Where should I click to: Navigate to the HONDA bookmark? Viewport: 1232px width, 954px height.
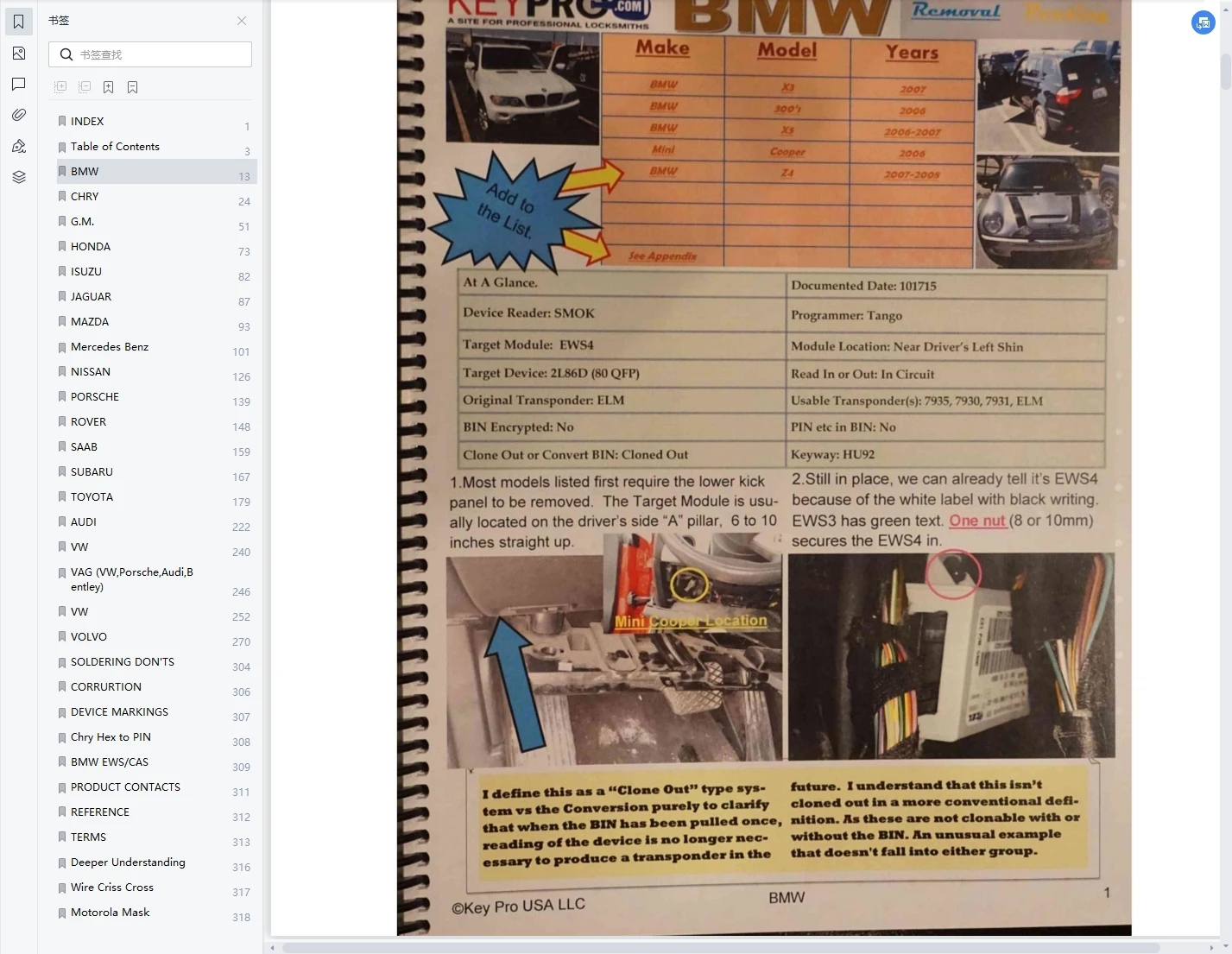[156, 247]
